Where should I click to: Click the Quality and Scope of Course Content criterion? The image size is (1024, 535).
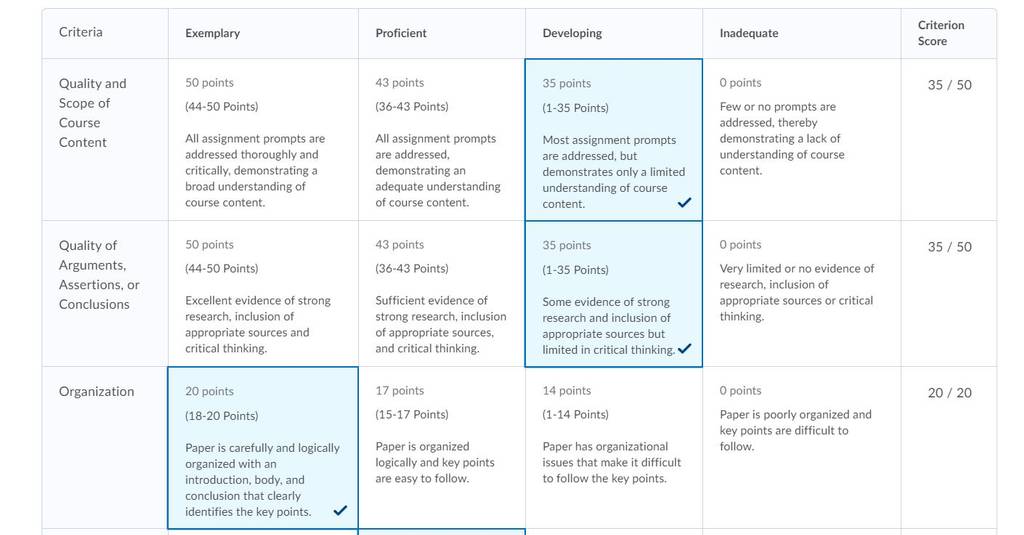93,113
